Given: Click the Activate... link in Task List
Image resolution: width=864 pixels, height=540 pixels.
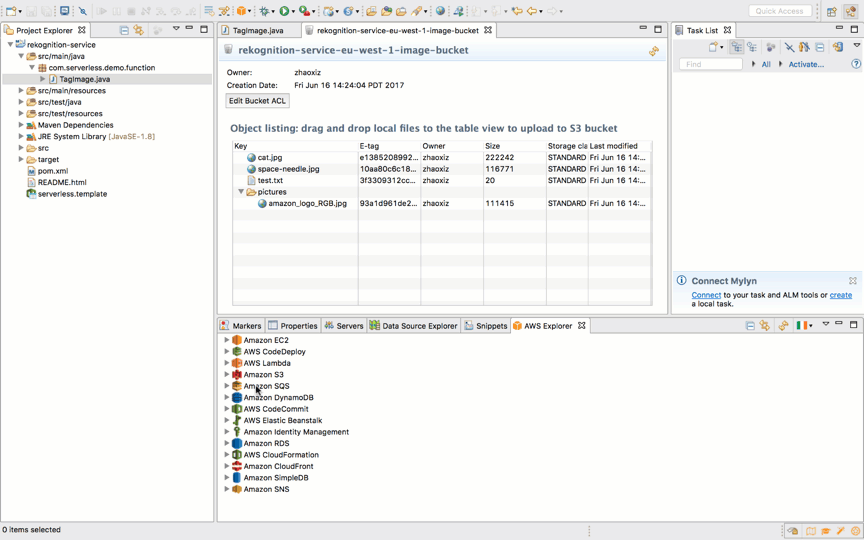Looking at the screenshot, I should (806, 64).
